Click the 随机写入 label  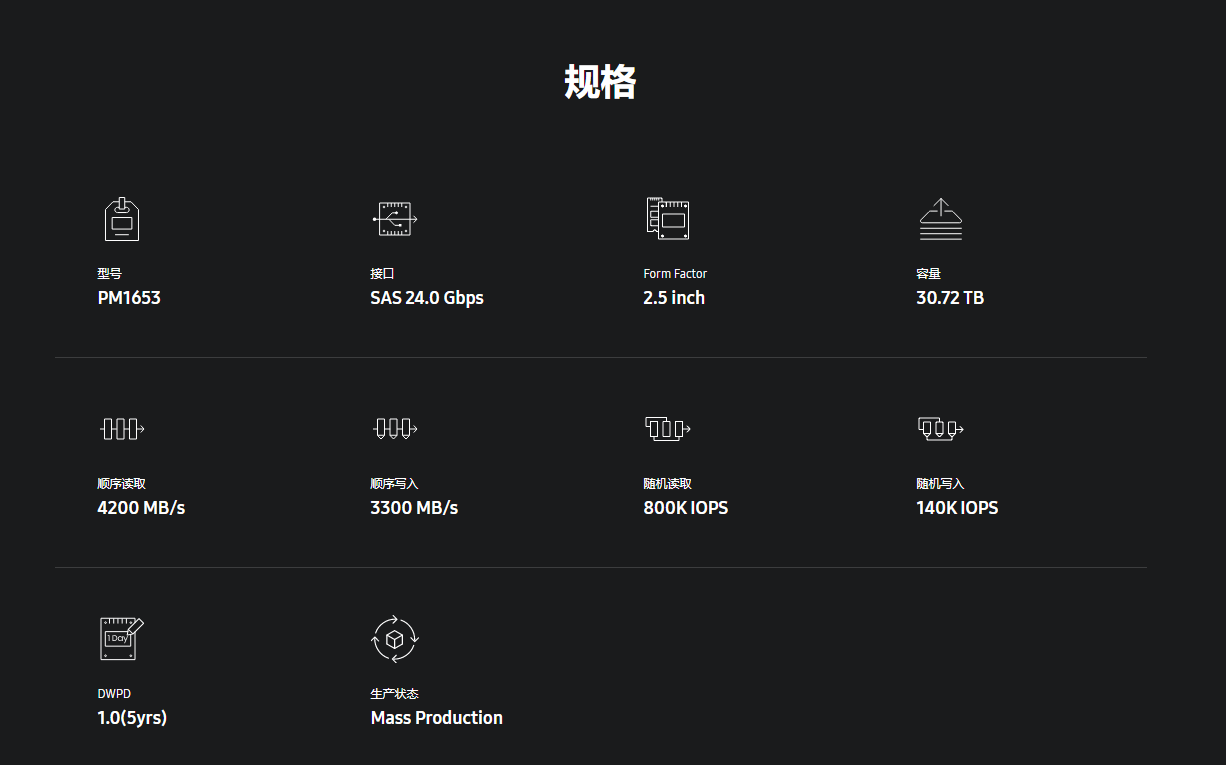coord(940,483)
